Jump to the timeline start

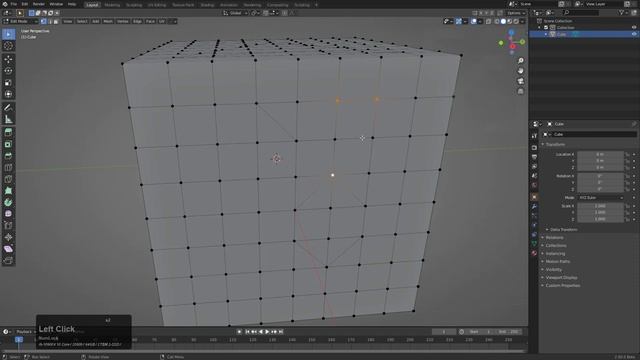tap(247, 332)
